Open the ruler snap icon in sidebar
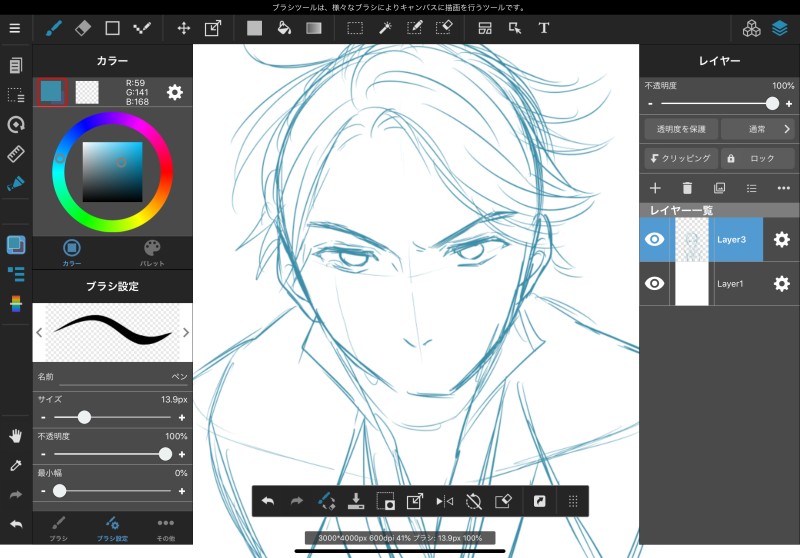 (16, 154)
